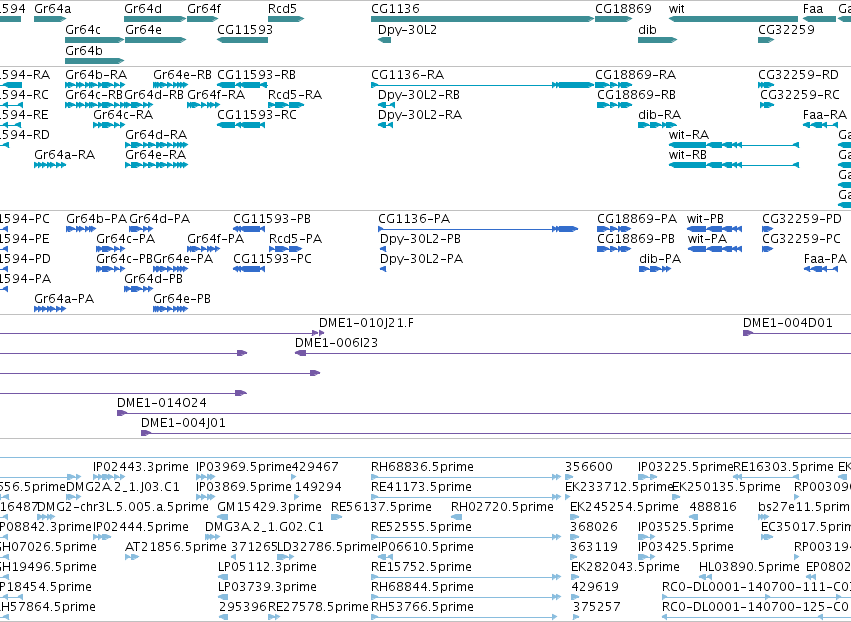851x622 pixels.
Task: Select protein CG18869-PA label
Action: pyautogui.click(x=637, y=219)
